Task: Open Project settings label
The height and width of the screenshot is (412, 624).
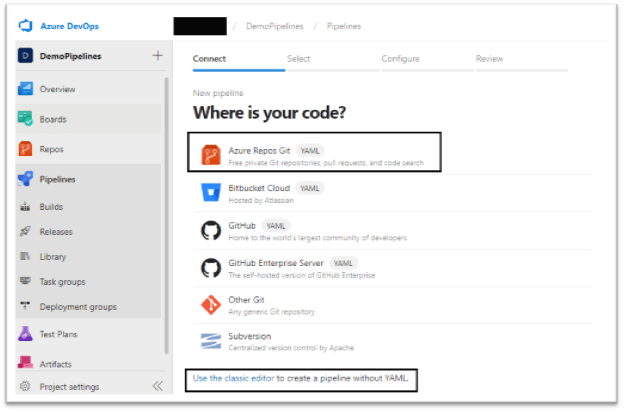Action: click(69, 387)
